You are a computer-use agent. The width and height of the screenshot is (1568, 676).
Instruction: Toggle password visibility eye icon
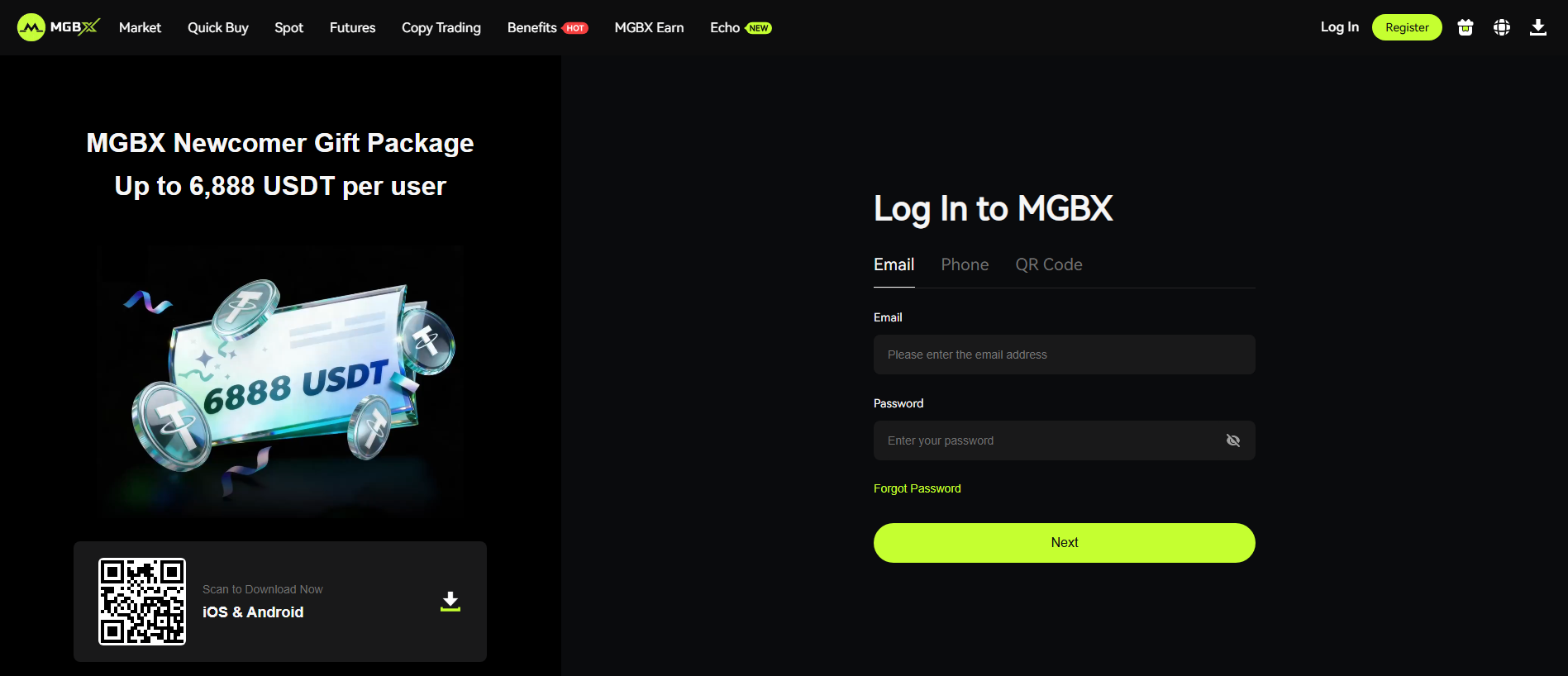tap(1233, 440)
